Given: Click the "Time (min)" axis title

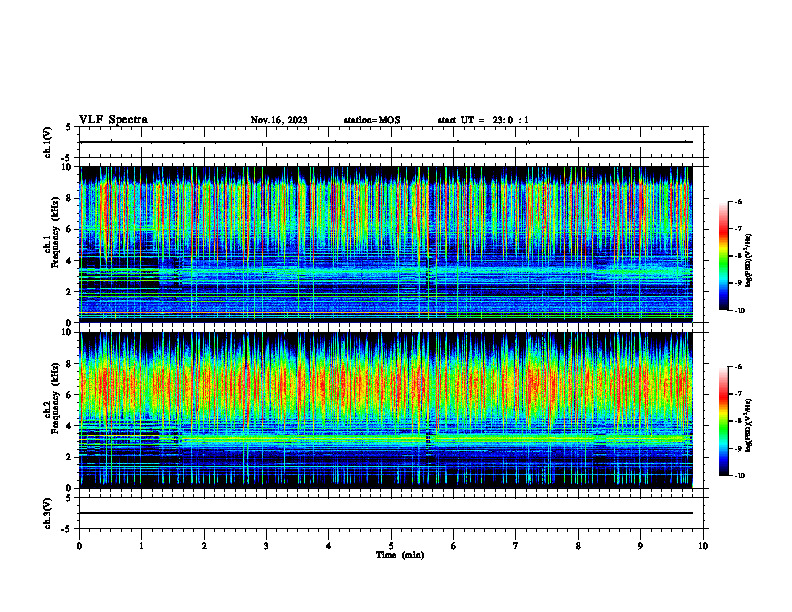Looking at the screenshot, I should coord(400,555).
